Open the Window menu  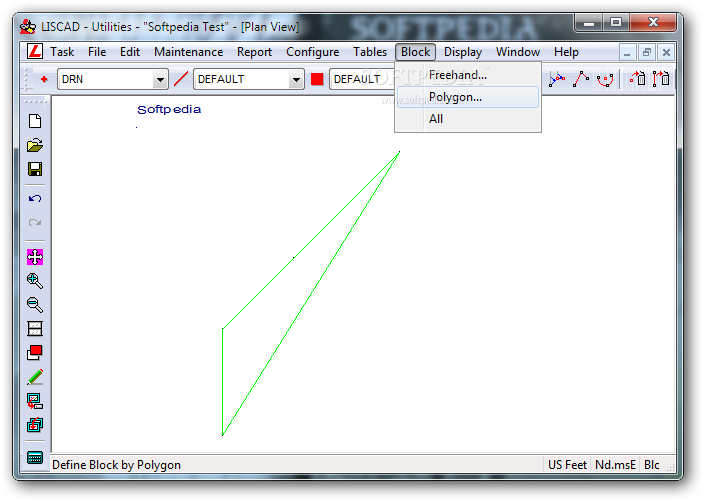click(518, 52)
